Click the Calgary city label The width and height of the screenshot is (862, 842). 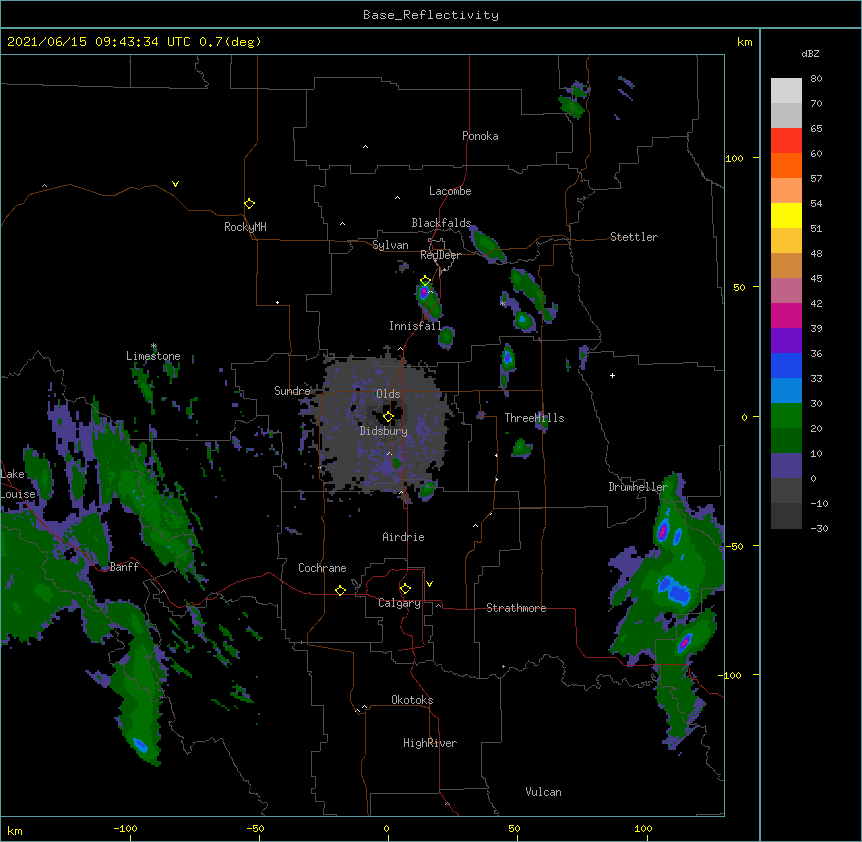click(x=399, y=603)
